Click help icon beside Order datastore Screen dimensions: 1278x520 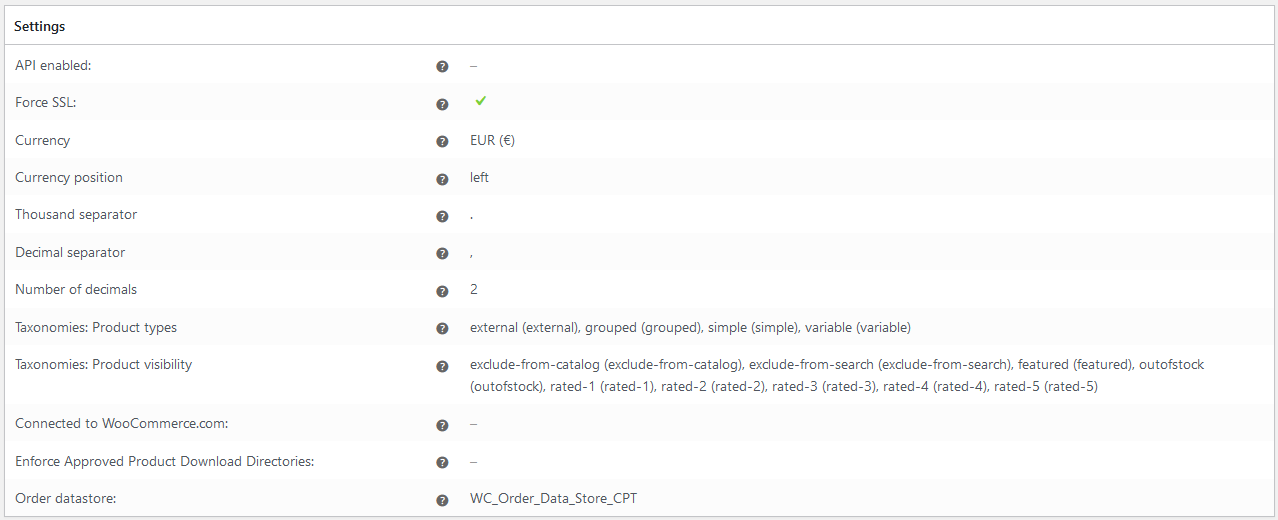442,500
